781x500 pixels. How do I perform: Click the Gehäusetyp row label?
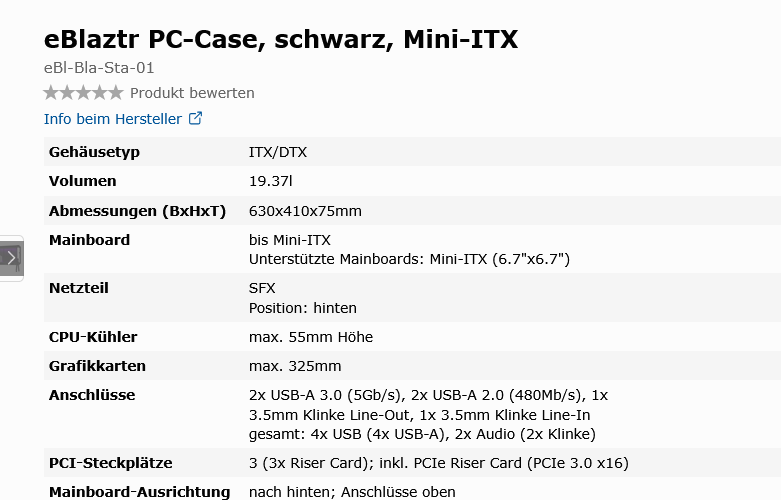click(94, 152)
